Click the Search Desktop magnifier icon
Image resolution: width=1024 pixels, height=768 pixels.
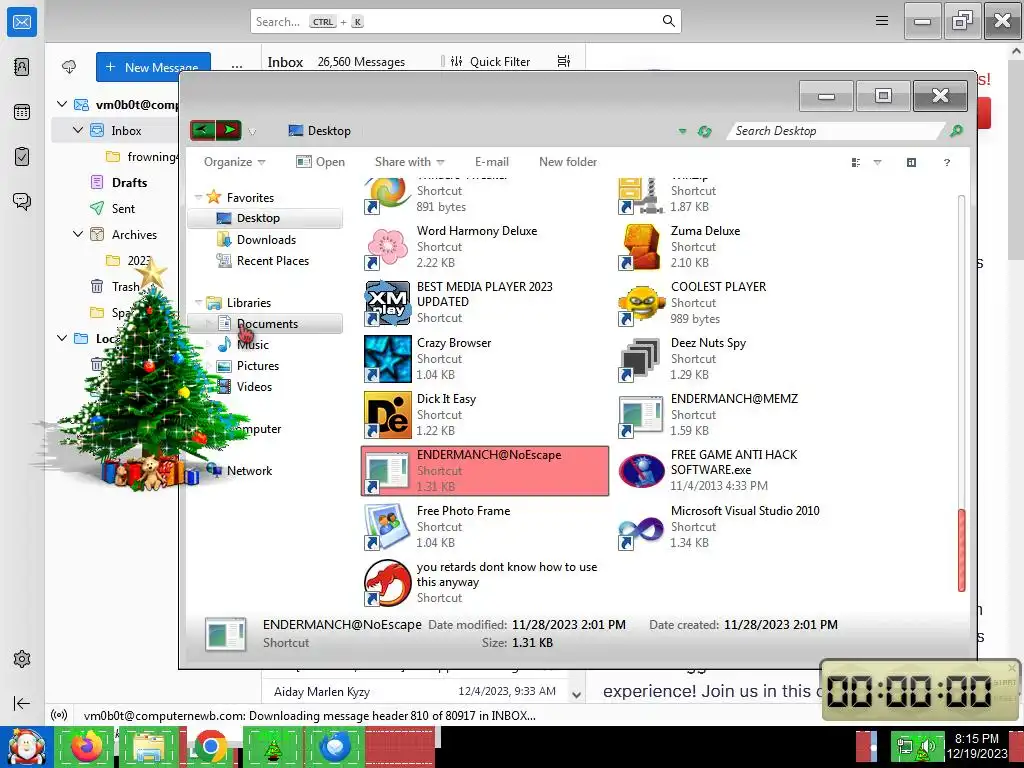956,131
